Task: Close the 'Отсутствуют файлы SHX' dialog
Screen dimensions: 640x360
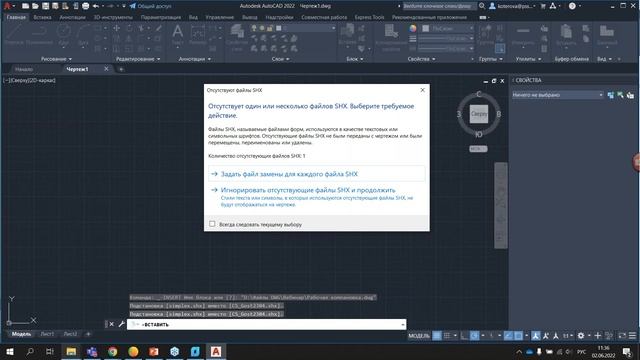Action: tap(422, 90)
